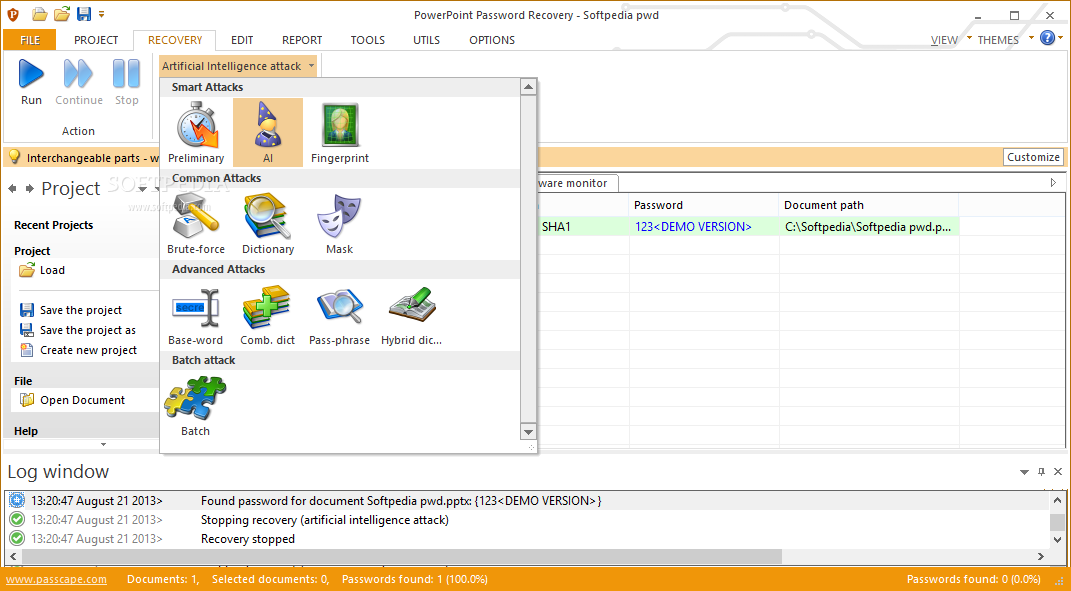Click the Continue recovery icon
This screenshot has width=1071, height=591.
coord(79,82)
